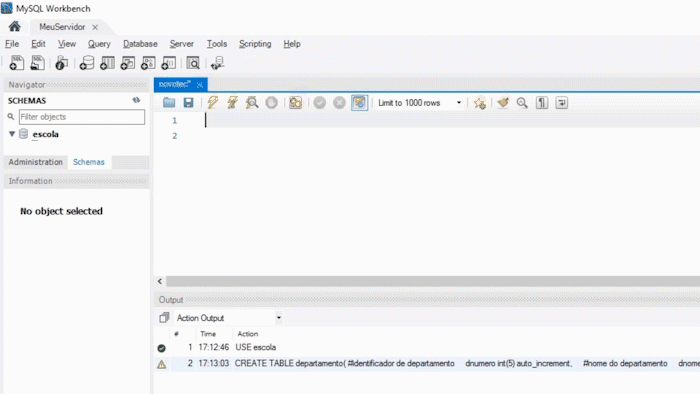700x394 pixels.
Task: Select the escola schema
Action: (45, 134)
